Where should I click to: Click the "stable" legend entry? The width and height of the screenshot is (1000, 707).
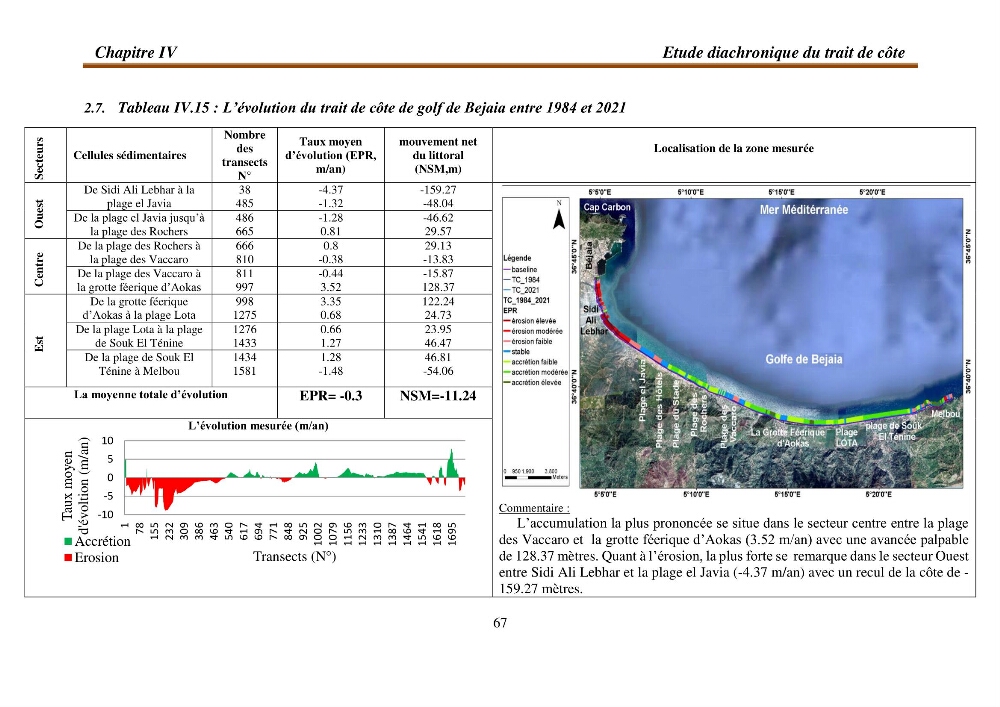point(517,351)
